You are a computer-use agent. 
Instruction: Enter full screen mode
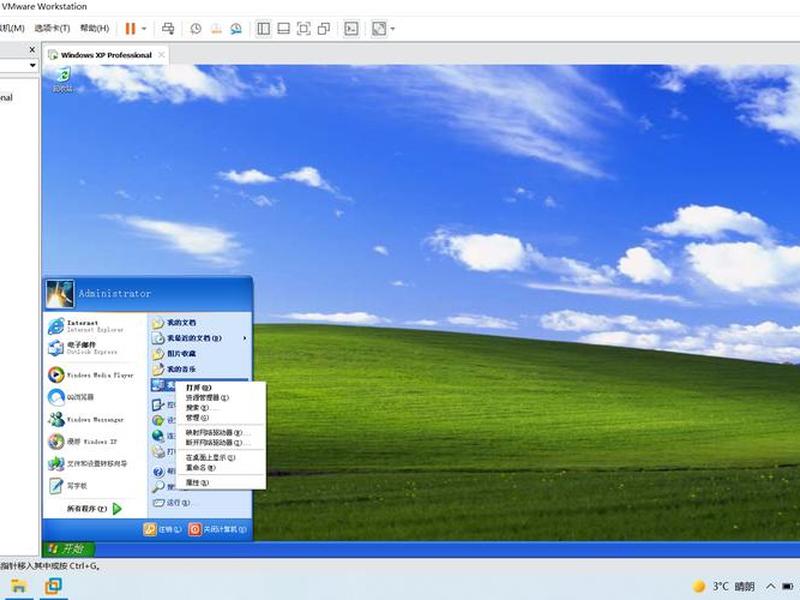304,29
